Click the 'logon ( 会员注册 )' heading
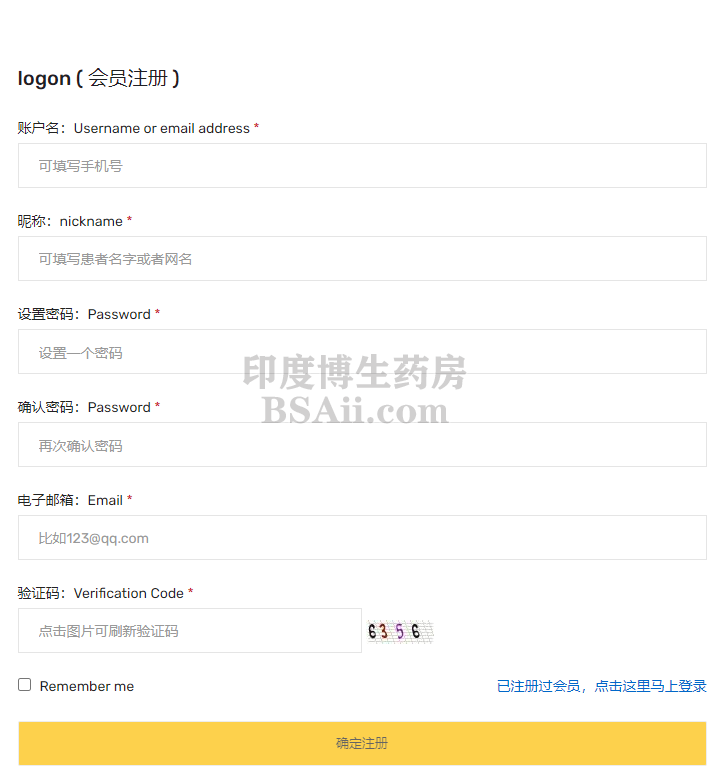 98,78
